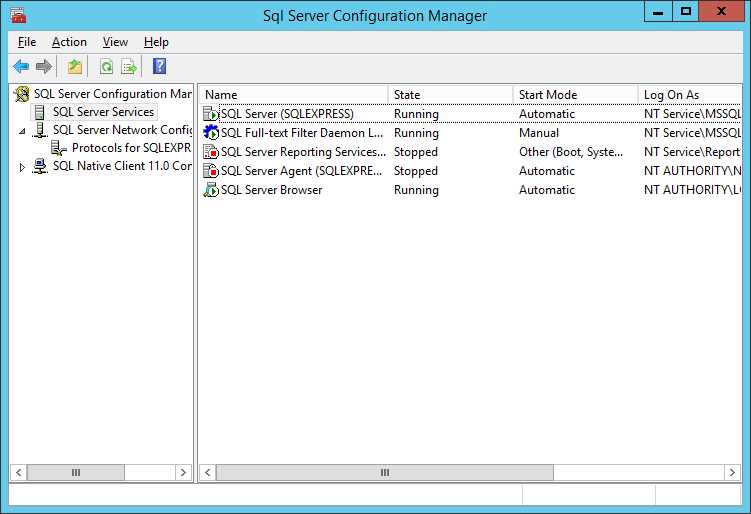This screenshot has height=514, width=751.
Task: Select SQL Server Agent (SQLEXPRESS) row
Action: tap(471, 171)
